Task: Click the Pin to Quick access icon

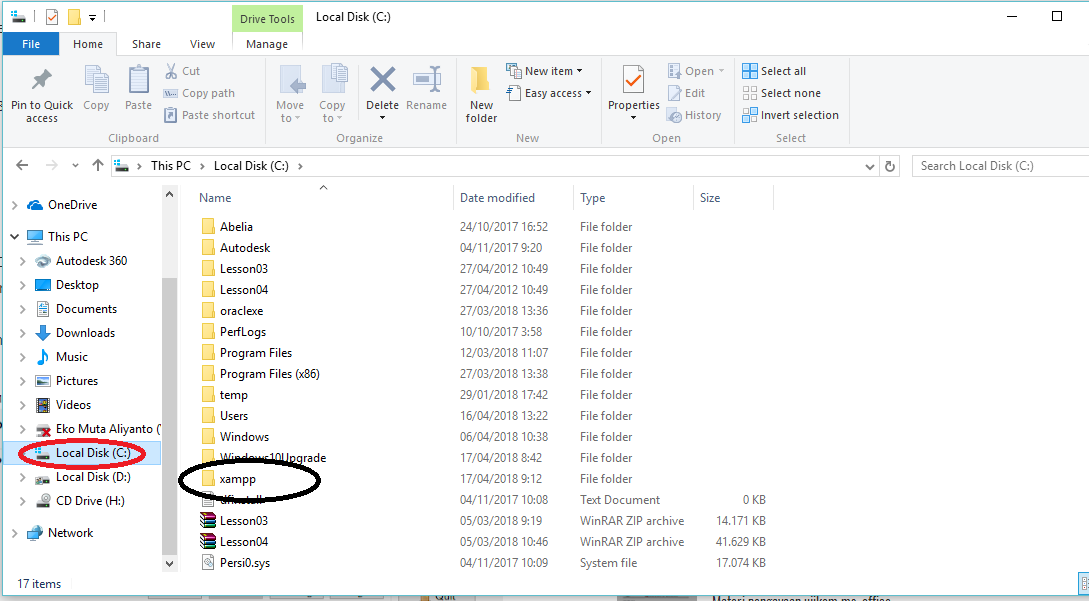Action: click(x=41, y=92)
